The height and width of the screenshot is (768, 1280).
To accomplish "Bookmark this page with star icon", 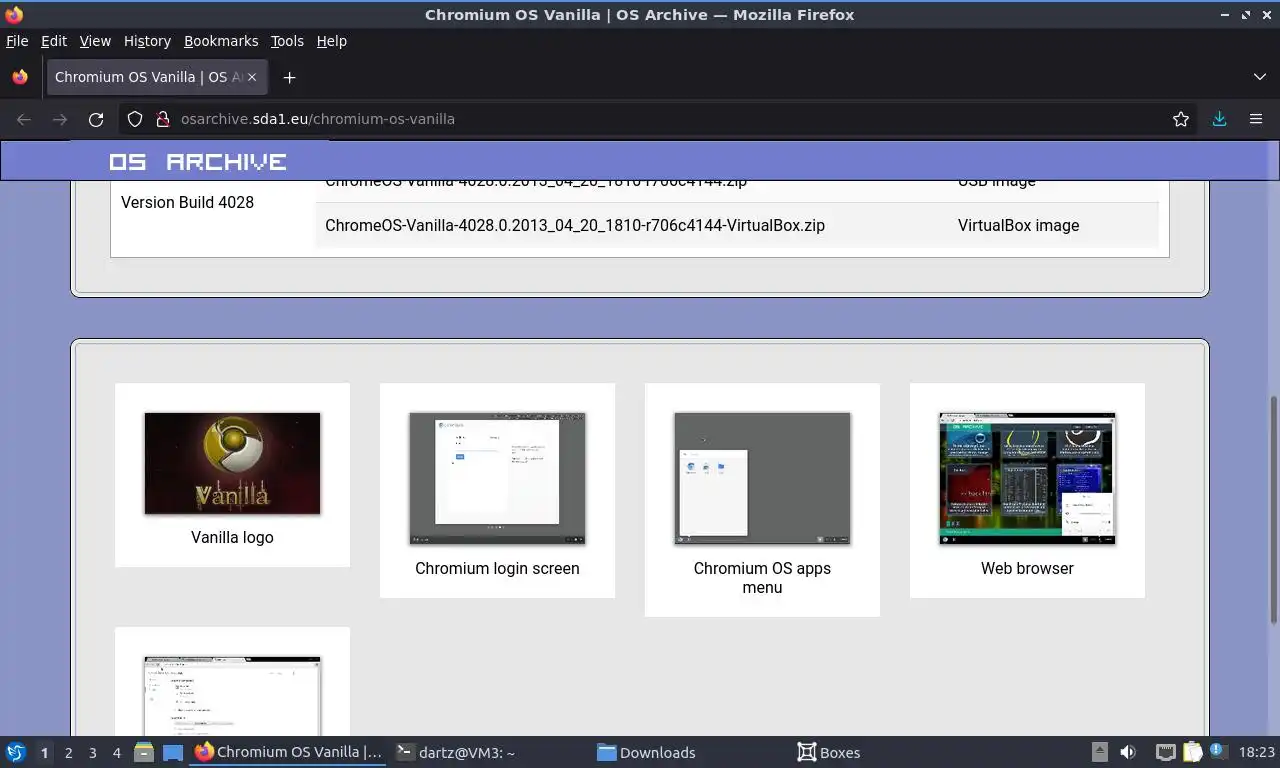I will click(x=1181, y=119).
